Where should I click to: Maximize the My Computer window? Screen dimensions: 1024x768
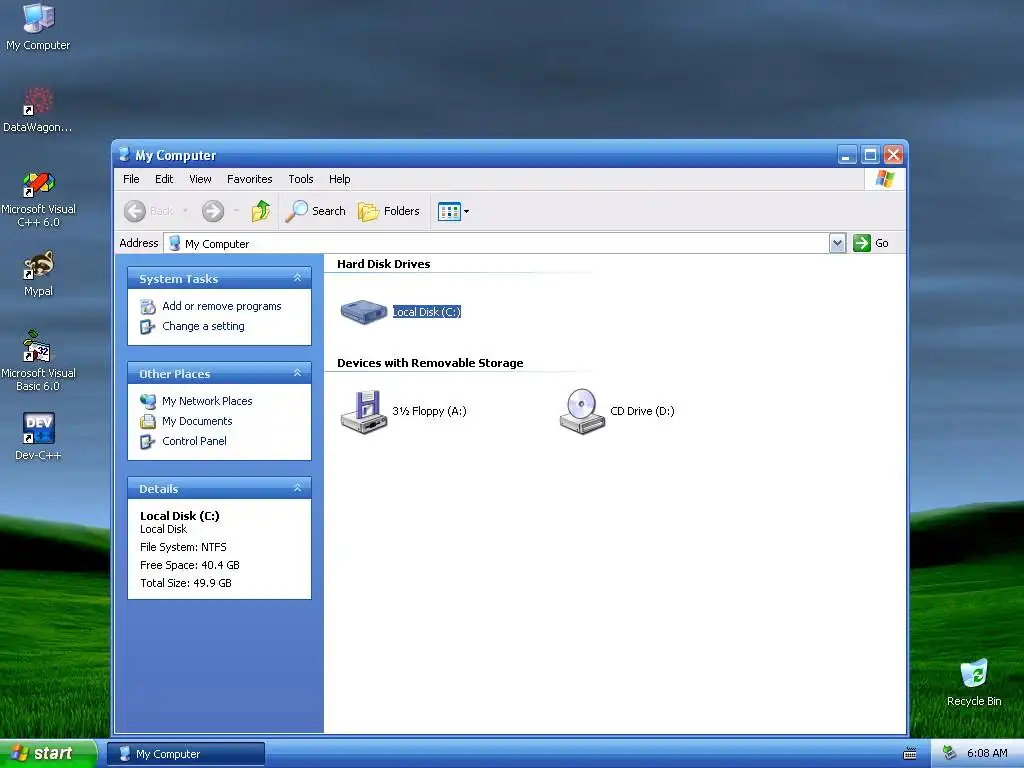coord(870,155)
